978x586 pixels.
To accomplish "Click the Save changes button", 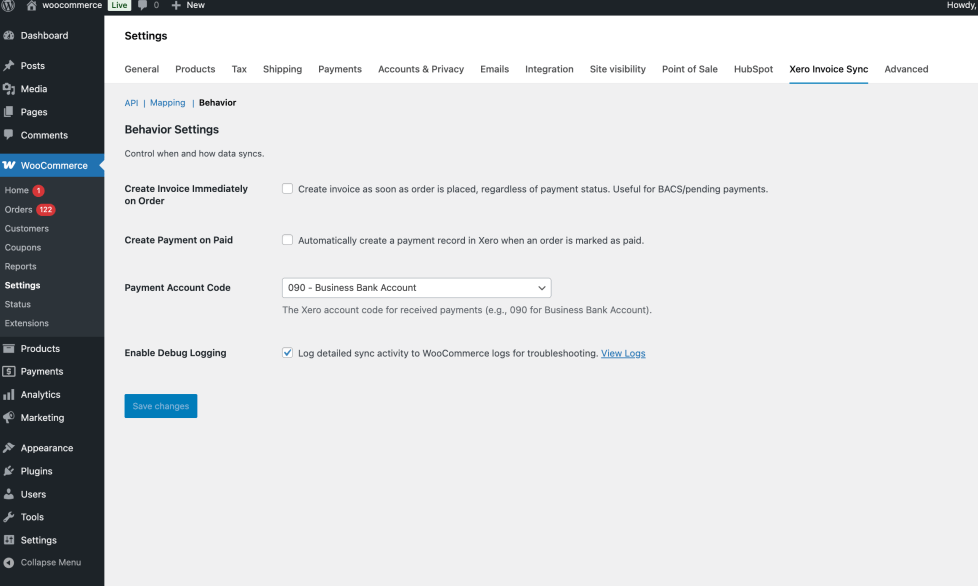I will click(x=161, y=406).
